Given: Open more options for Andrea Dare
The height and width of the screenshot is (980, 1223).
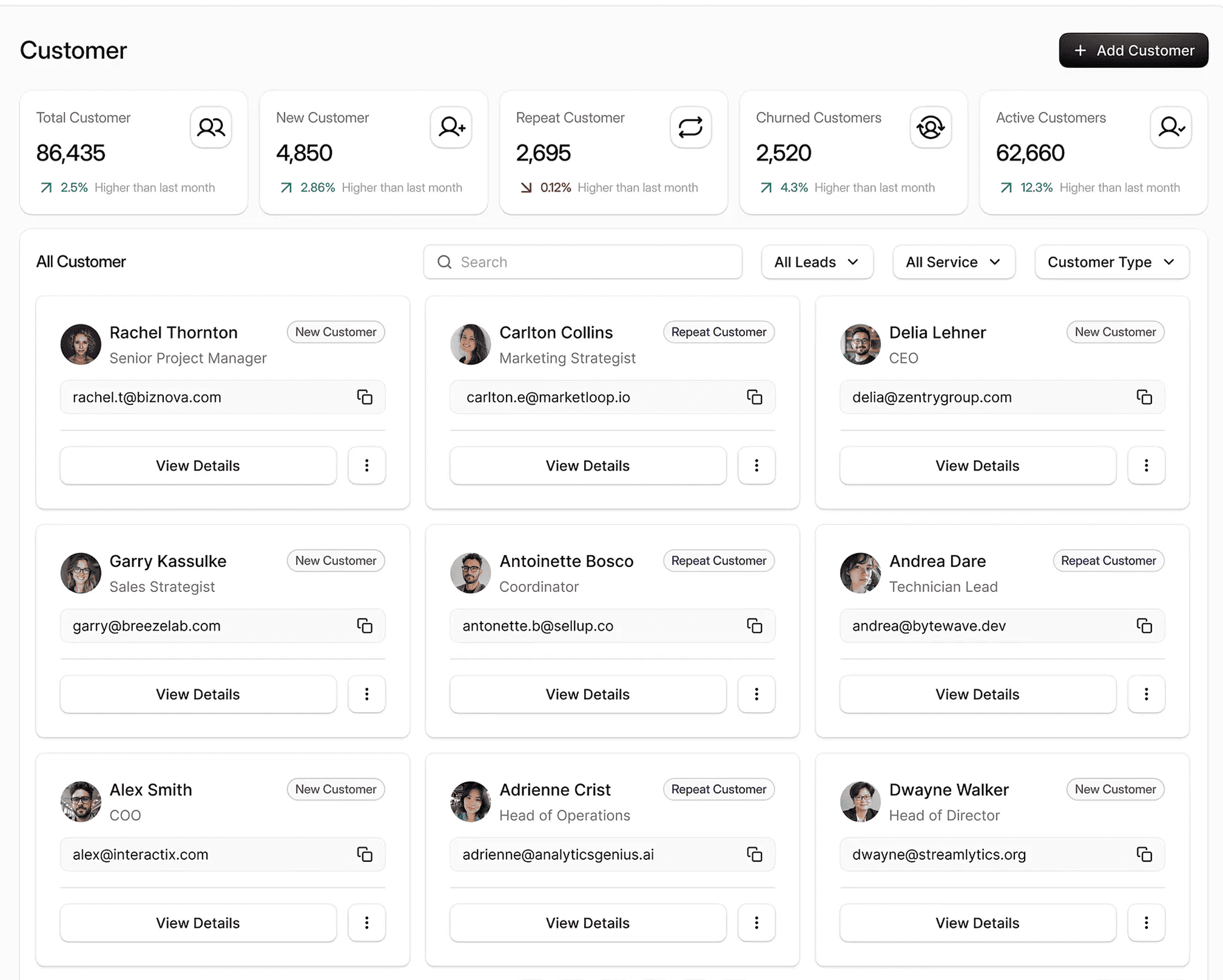Looking at the screenshot, I should pos(1146,694).
